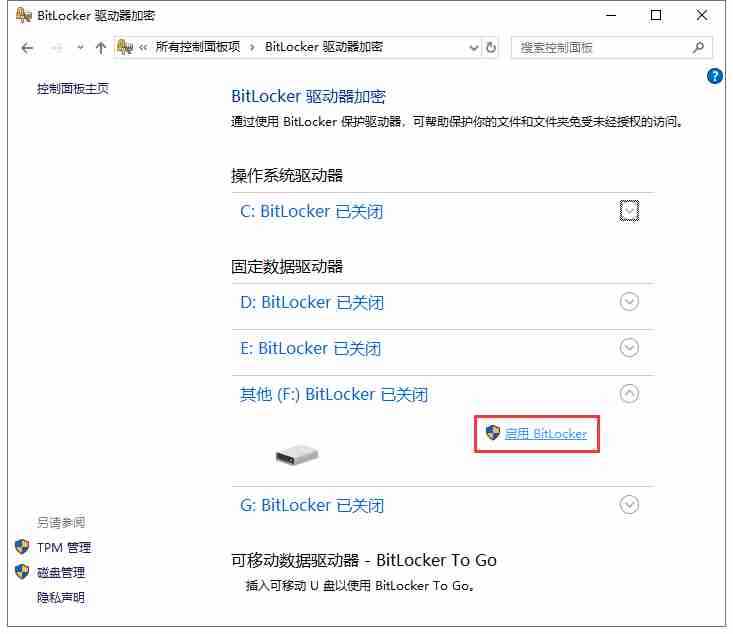Refresh the page with refresh icon

(491, 47)
